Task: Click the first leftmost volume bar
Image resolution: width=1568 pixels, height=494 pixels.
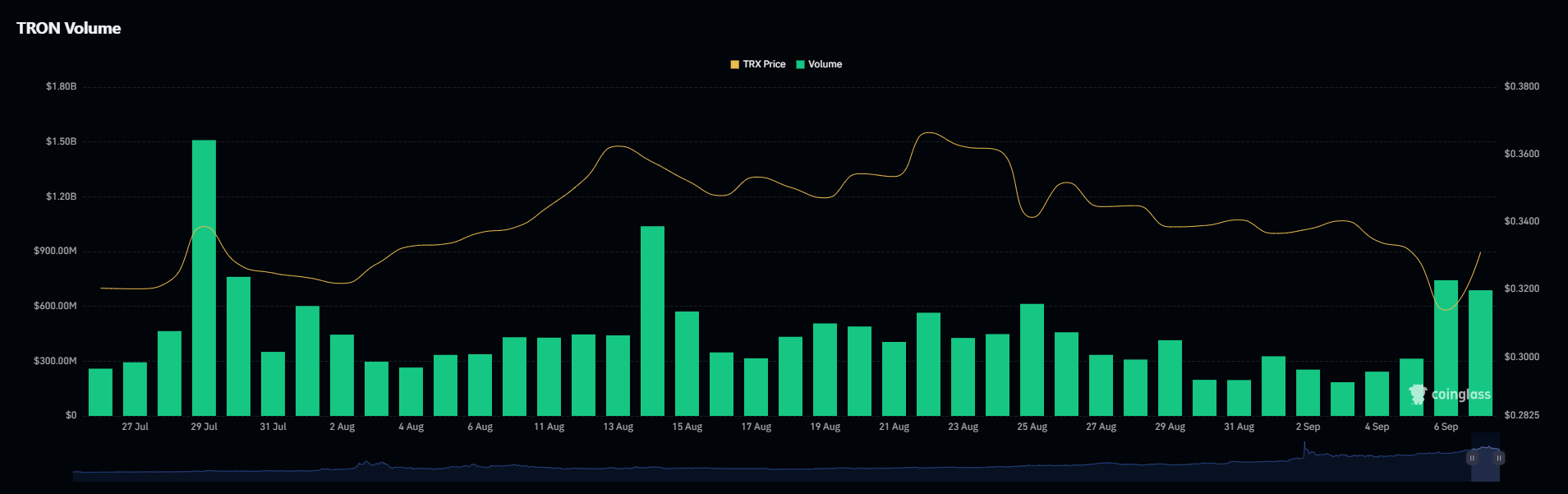Action: (x=100, y=392)
